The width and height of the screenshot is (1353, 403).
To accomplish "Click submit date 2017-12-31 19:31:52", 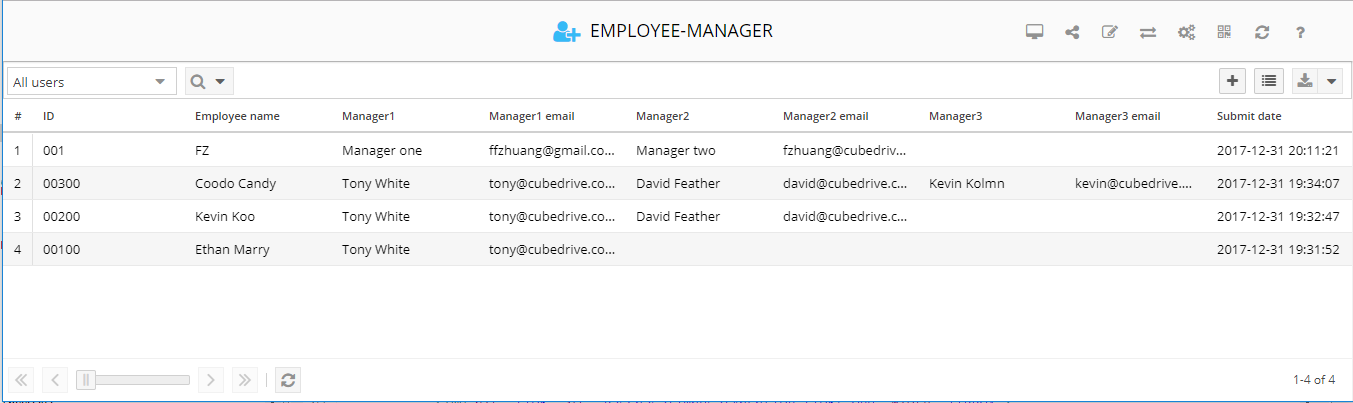I will click(x=1280, y=249).
